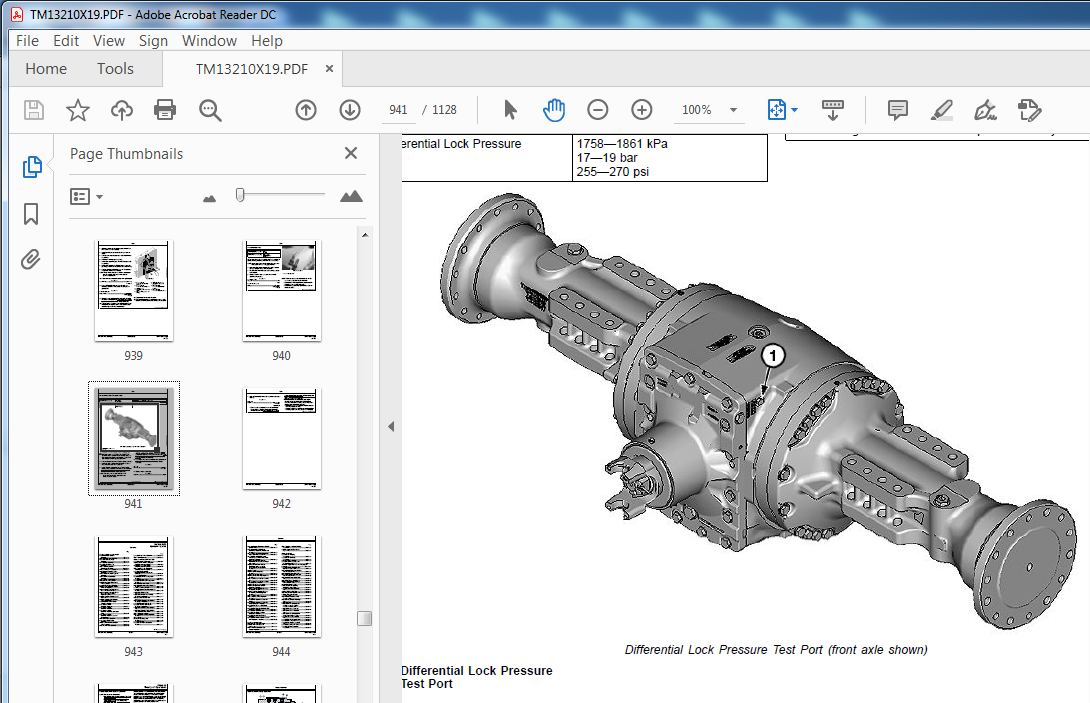Open the zoom level dropdown arrow
The image size is (1090, 703).
733,110
